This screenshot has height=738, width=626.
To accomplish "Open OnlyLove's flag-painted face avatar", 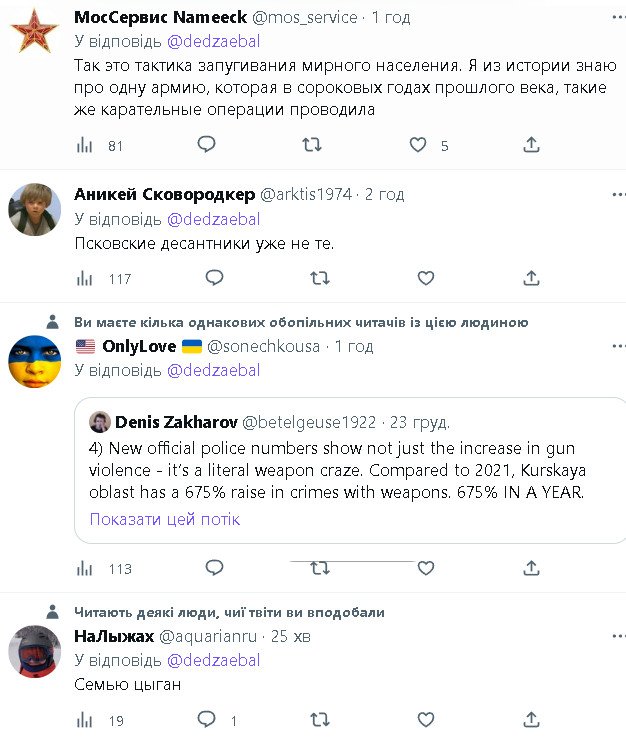I will 35,362.
